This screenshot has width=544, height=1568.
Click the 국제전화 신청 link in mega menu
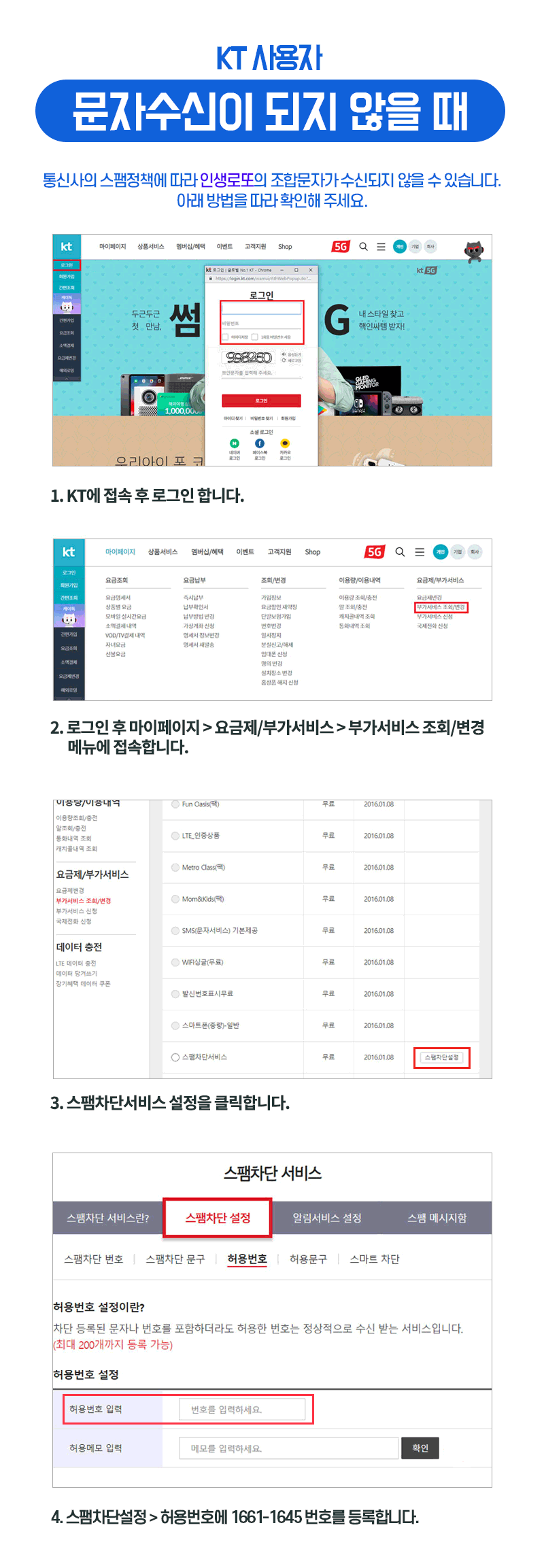pos(432,626)
